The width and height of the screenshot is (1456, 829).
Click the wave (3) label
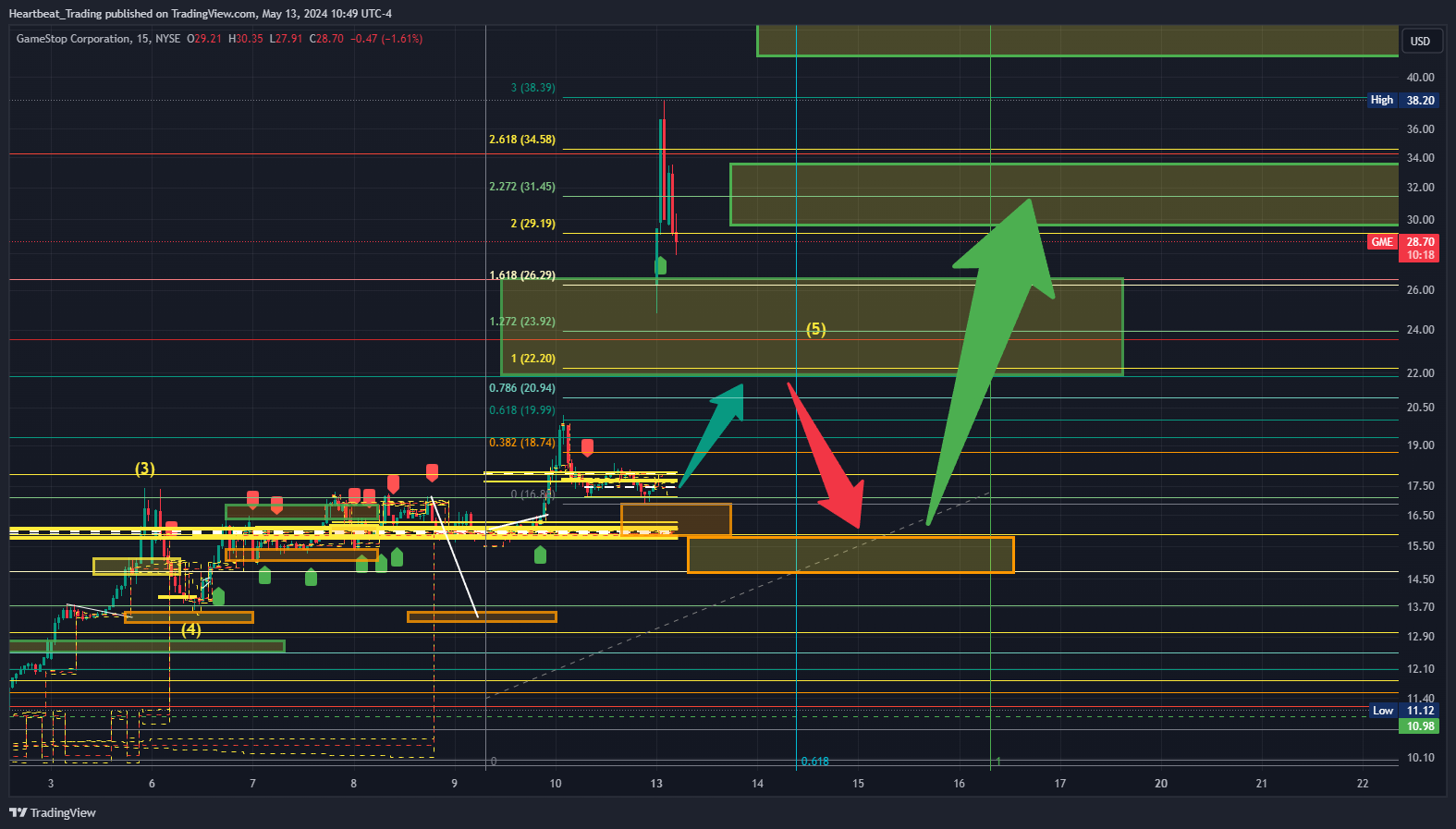click(x=145, y=469)
